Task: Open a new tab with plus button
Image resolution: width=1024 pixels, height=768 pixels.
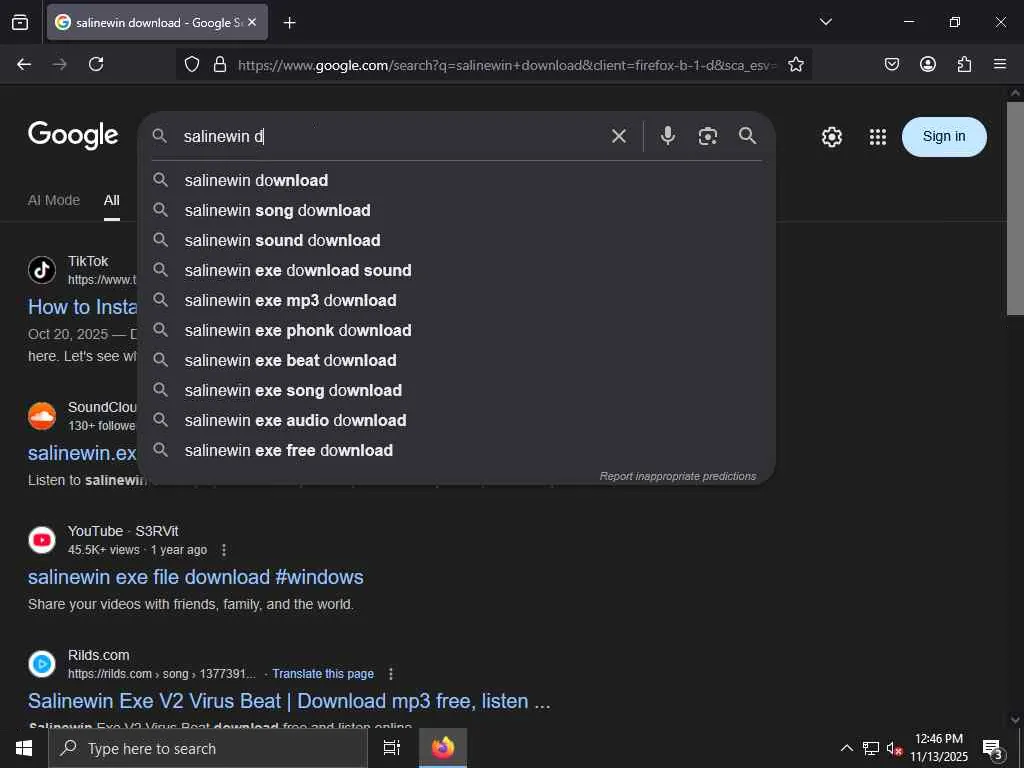Action: click(x=290, y=23)
